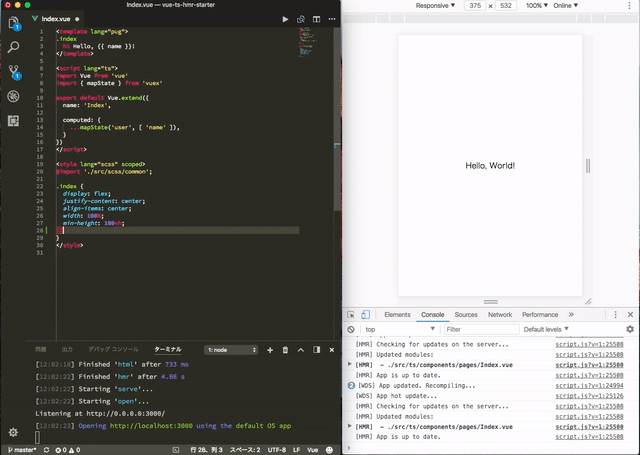Click the WDS message repeat count badge

click(351, 386)
